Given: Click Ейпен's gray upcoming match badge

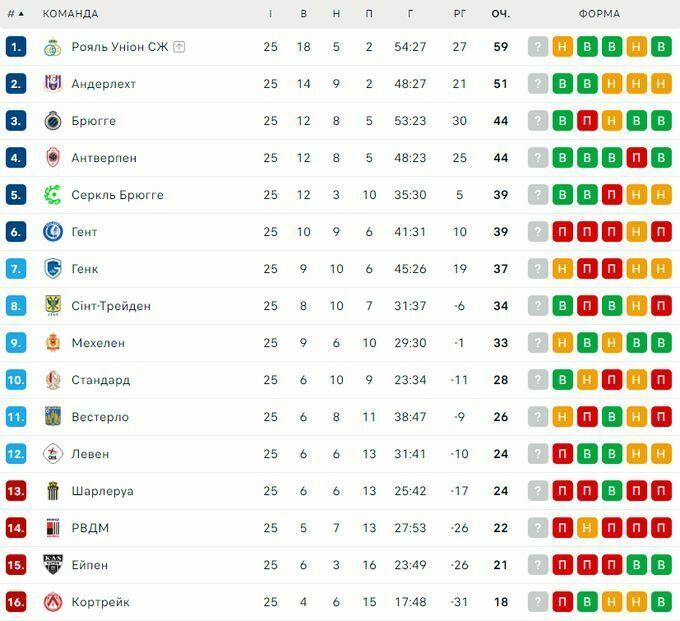Looking at the screenshot, I should (x=538, y=565).
